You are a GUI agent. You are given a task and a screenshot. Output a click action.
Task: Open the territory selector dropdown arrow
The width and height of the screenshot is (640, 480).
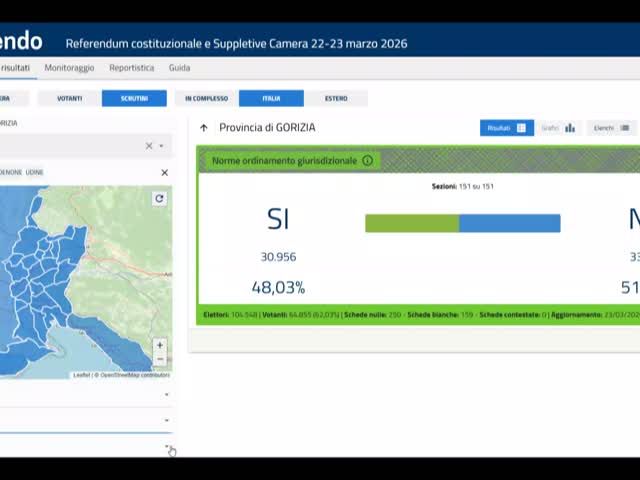163,146
